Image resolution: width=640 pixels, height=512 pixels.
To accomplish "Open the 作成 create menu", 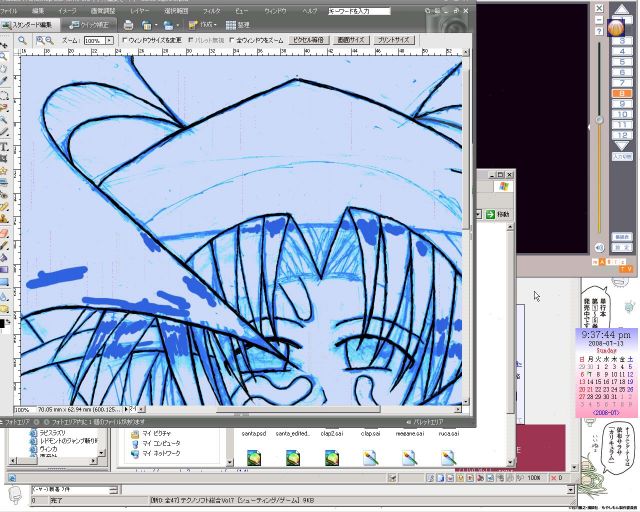I will pos(202,25).
